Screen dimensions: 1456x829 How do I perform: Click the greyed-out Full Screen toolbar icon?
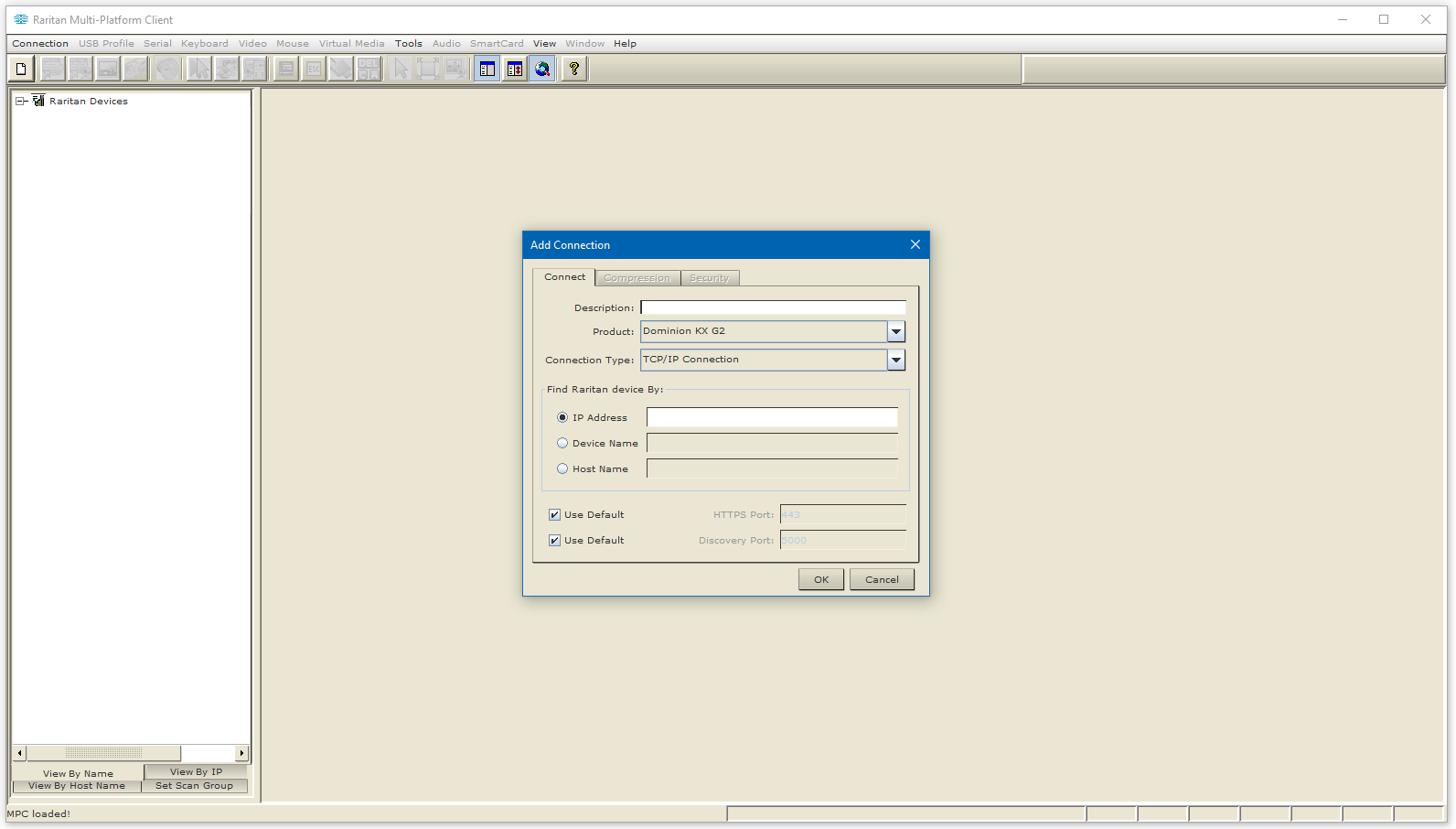[428, 69]
